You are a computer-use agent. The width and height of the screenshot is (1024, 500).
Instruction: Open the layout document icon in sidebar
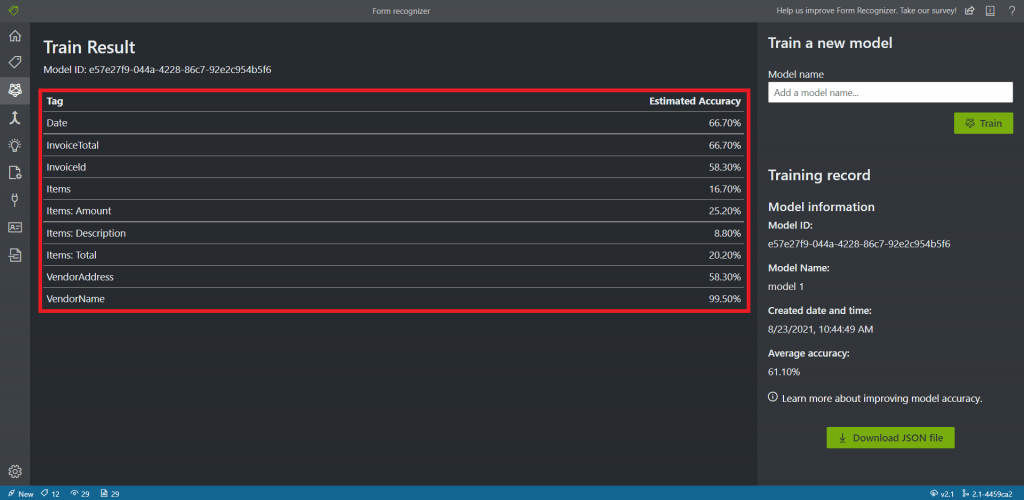pyautogui.click(x=14, y=255)
